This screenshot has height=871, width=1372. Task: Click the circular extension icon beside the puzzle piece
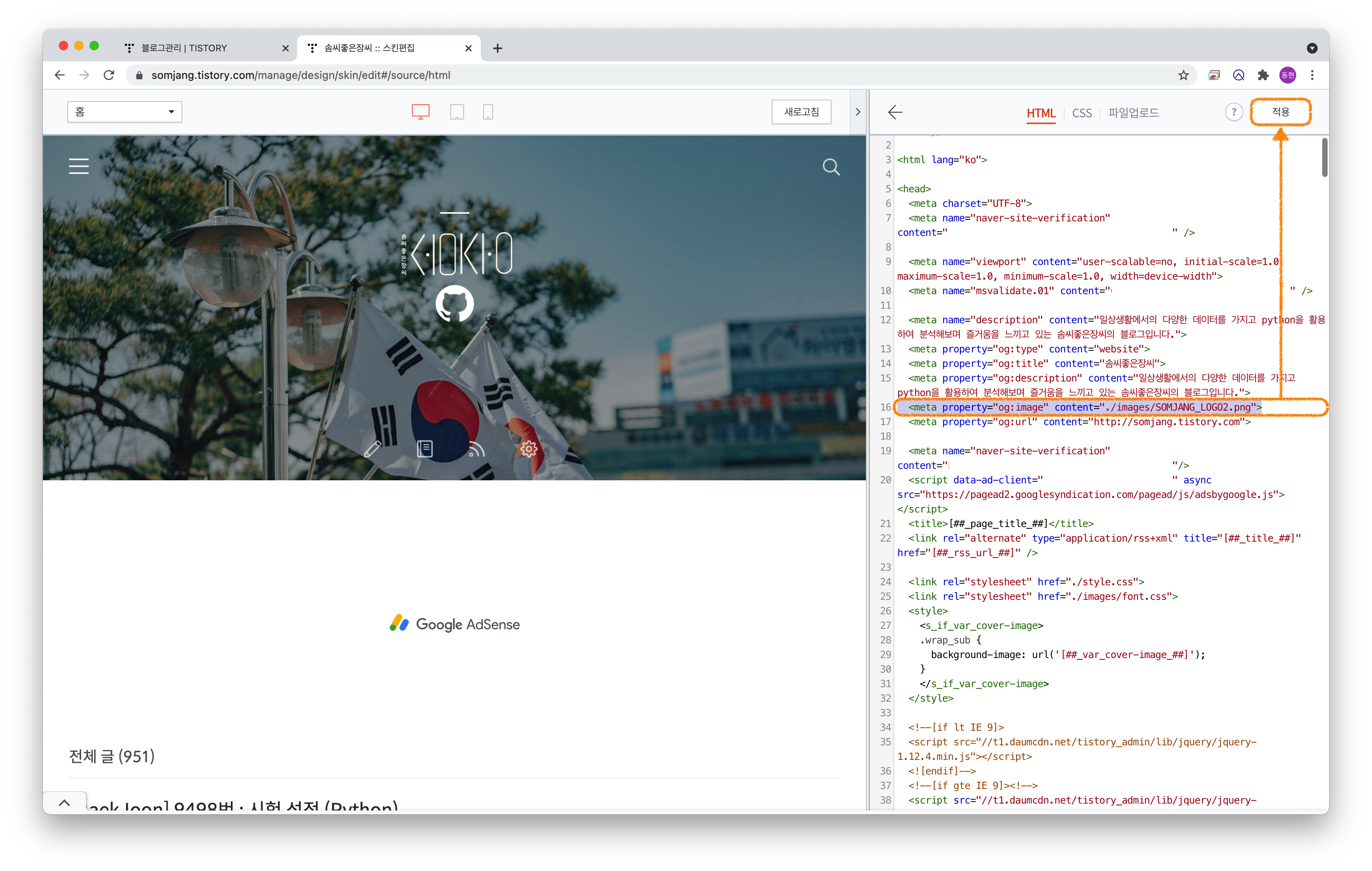[x=1239, y=75]
